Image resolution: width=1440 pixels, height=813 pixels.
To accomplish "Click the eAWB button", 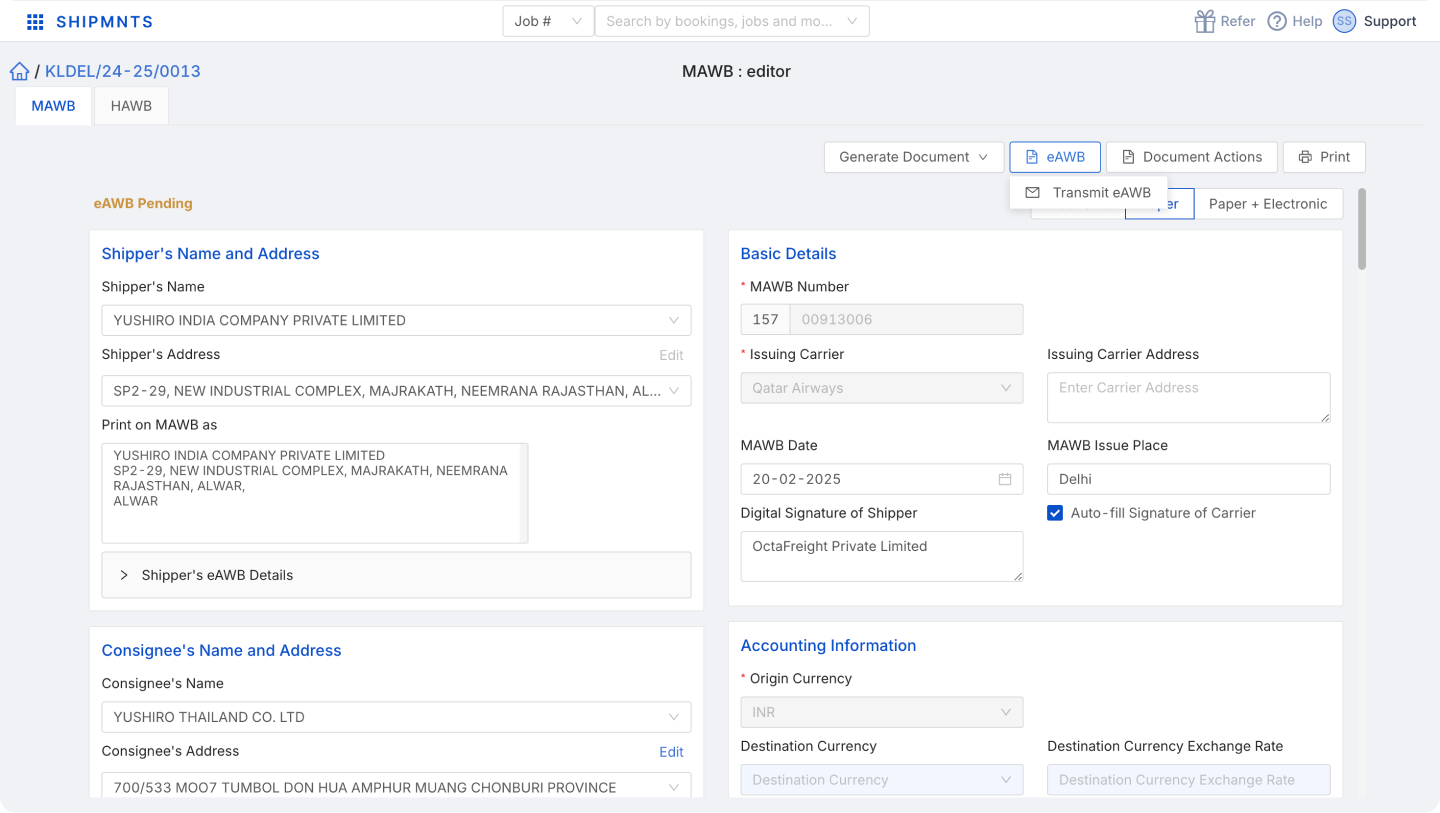I will [1055, 157].
